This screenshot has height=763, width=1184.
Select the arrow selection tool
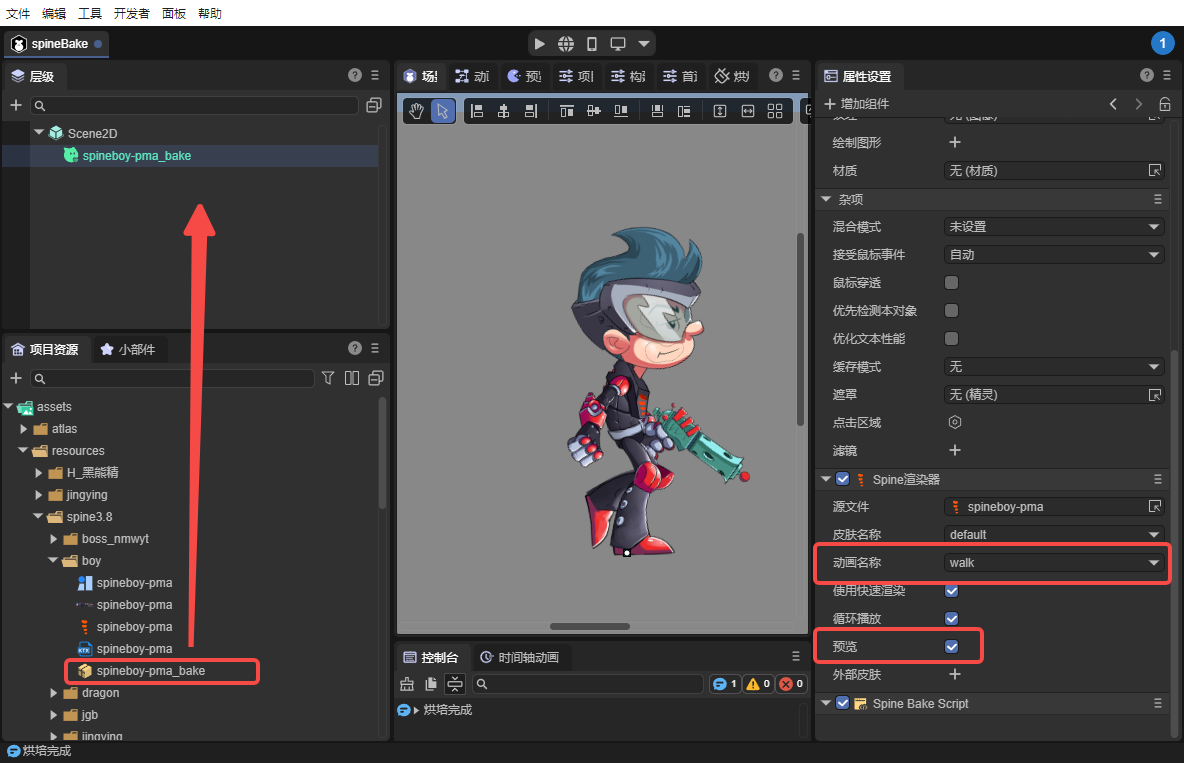point(443,111)
